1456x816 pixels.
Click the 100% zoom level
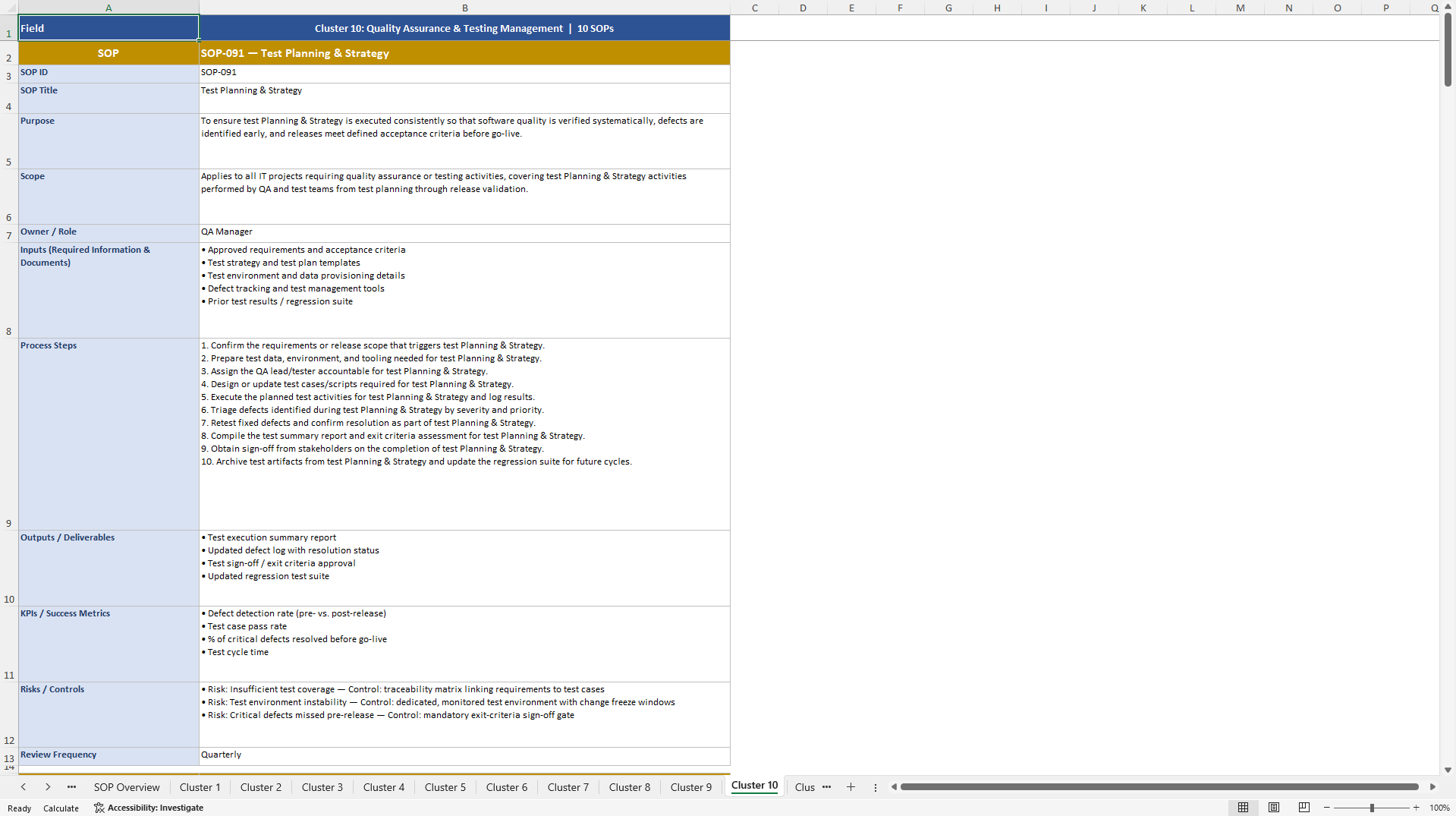coord(1439,808)
